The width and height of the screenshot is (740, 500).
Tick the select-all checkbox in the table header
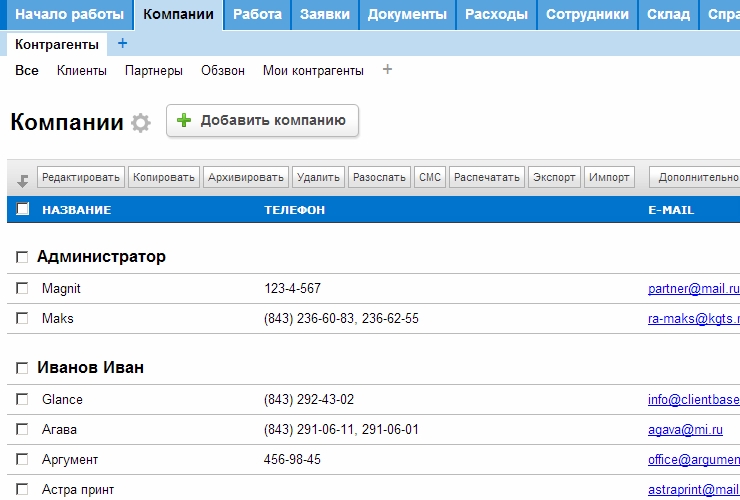coord(23,210)
